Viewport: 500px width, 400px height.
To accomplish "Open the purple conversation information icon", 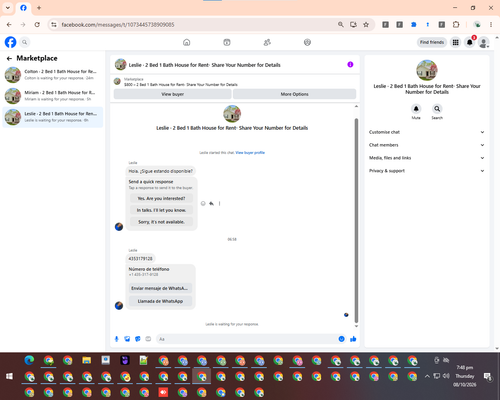I will pyautogui.click(x=350, y=64).
